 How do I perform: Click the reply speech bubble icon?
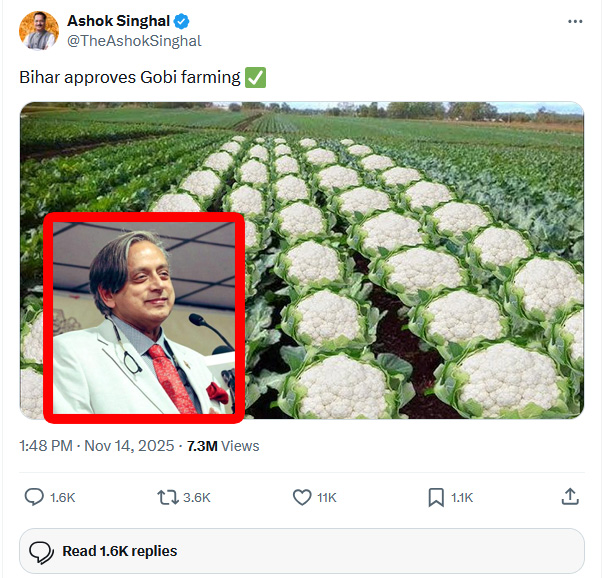click(x=34, y=497)
